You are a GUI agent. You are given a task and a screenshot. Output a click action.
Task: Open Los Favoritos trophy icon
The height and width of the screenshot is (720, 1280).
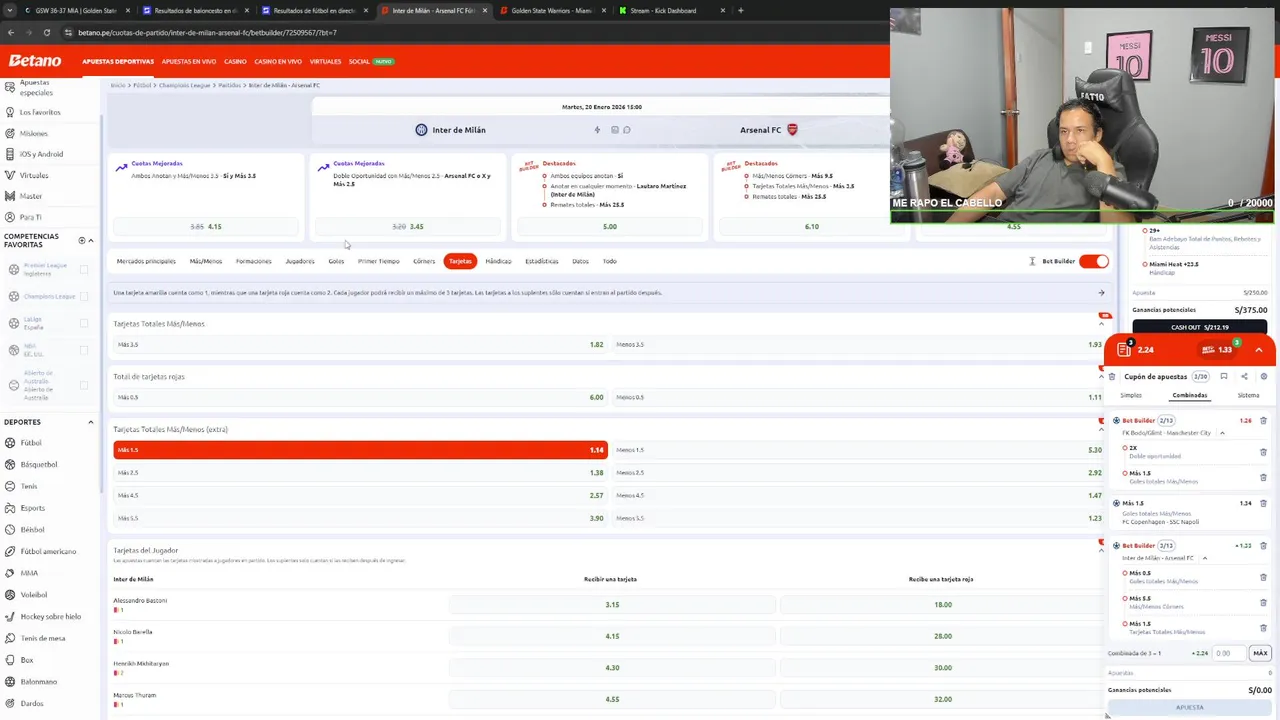(11, 112)
